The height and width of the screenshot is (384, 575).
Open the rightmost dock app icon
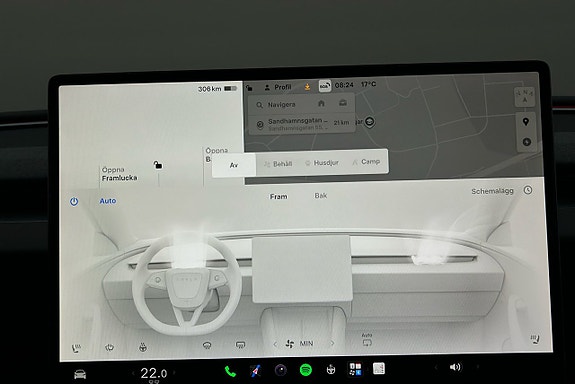coord(379,368)
